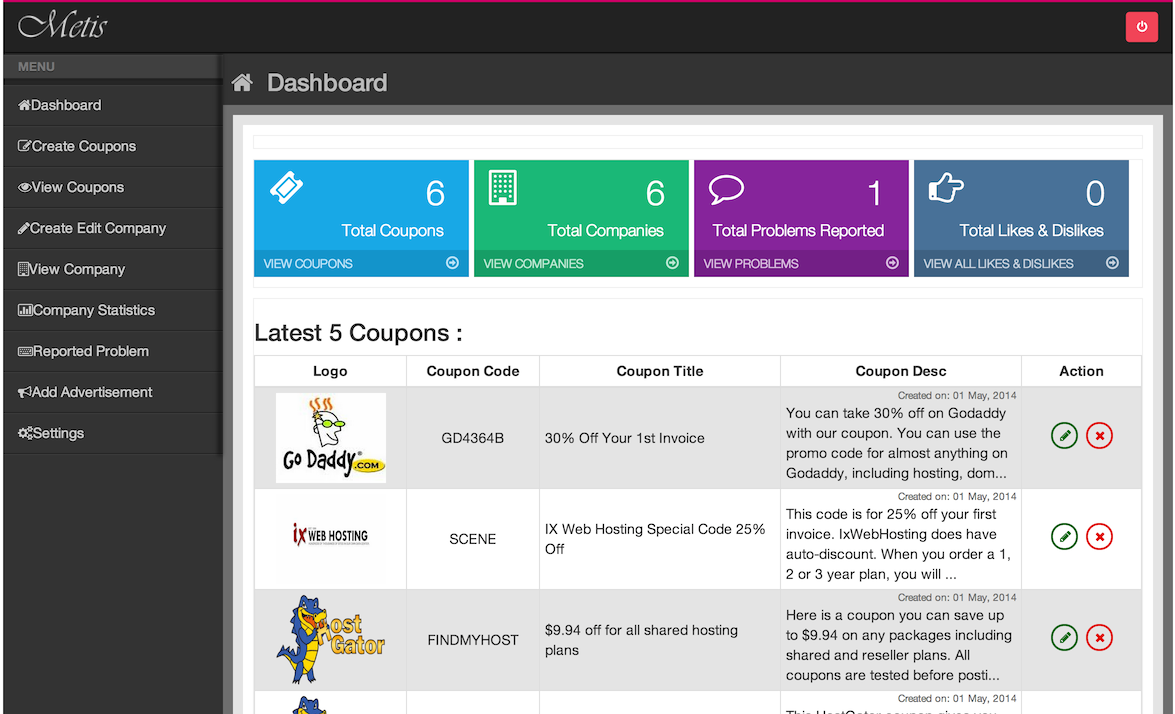Image resolution: width=1175 pixels, height=714 pixels.
Task: Click the Coupon Code column header
Action: 473,371
